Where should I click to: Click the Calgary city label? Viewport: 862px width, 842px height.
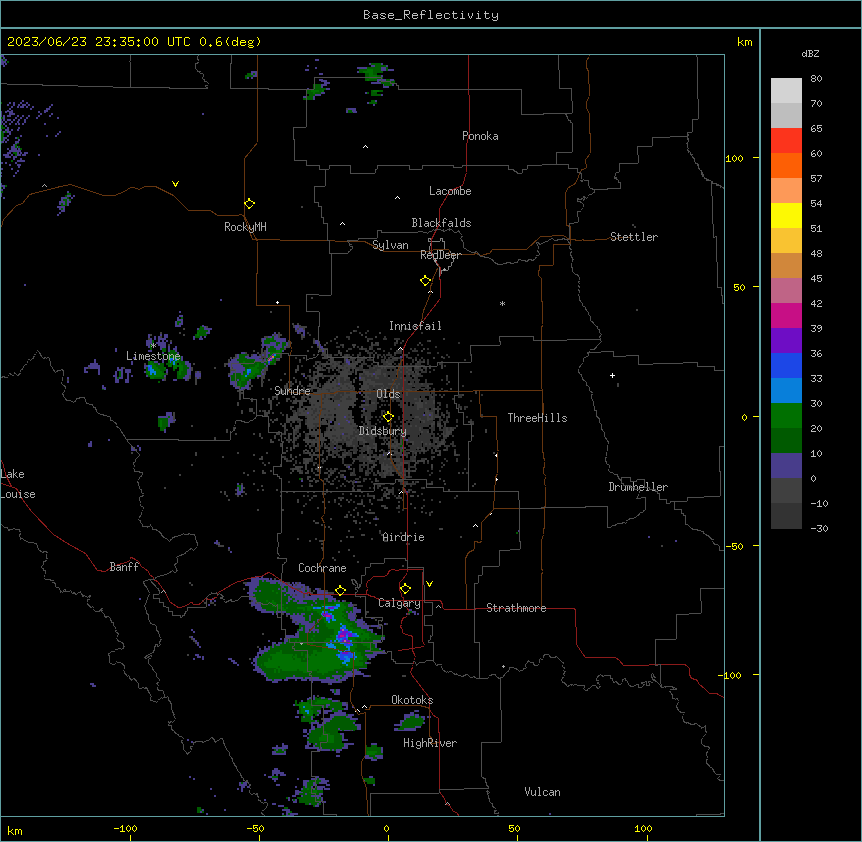pyautogui.click(x=399, y=603)
